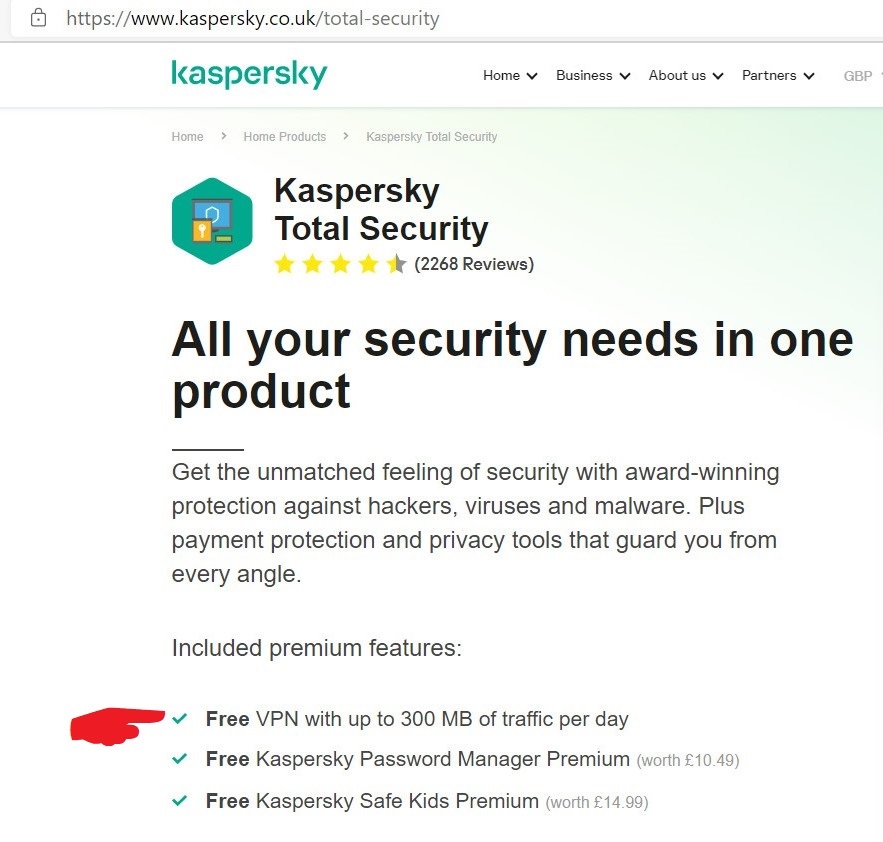Open the About us dropdown
The image size is (883, 842).
pos(685,76)
